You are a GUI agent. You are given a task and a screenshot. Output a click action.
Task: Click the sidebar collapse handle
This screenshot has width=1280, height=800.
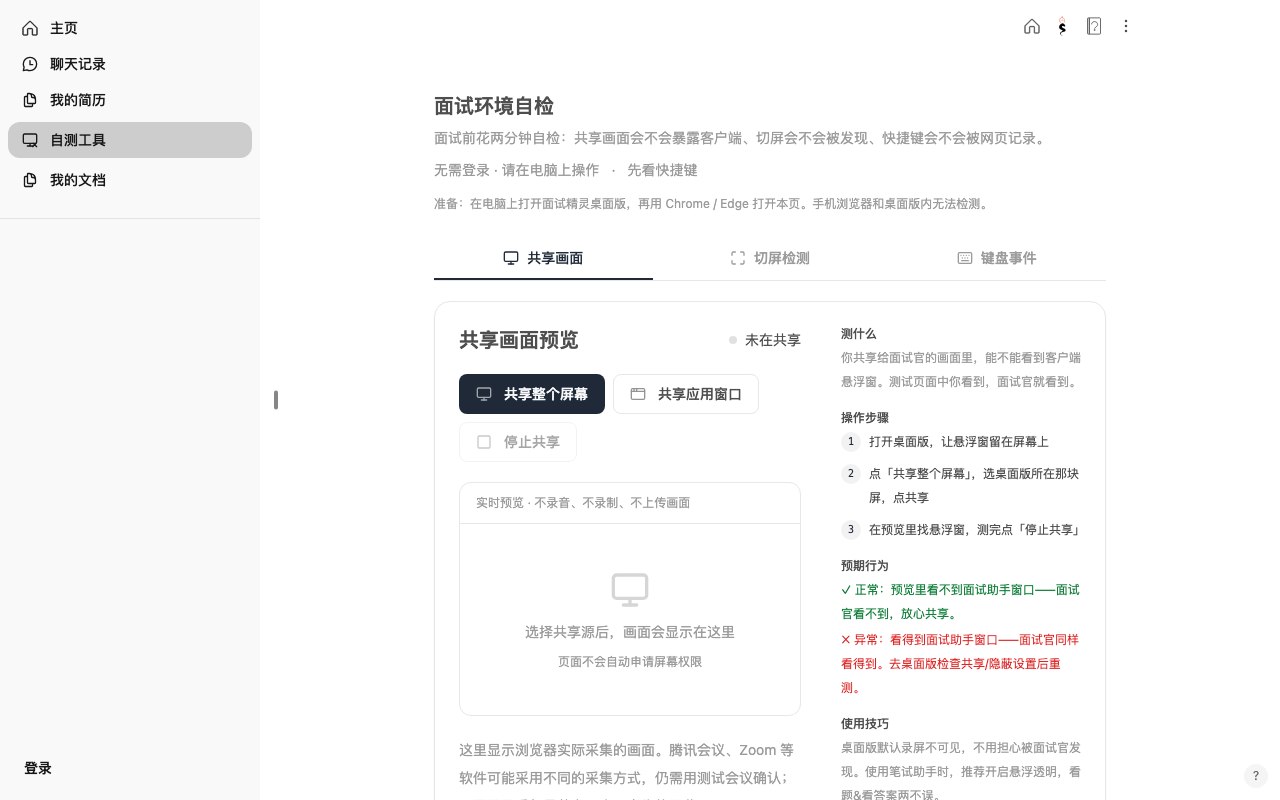pyautogui.click(x=275, y=400)
